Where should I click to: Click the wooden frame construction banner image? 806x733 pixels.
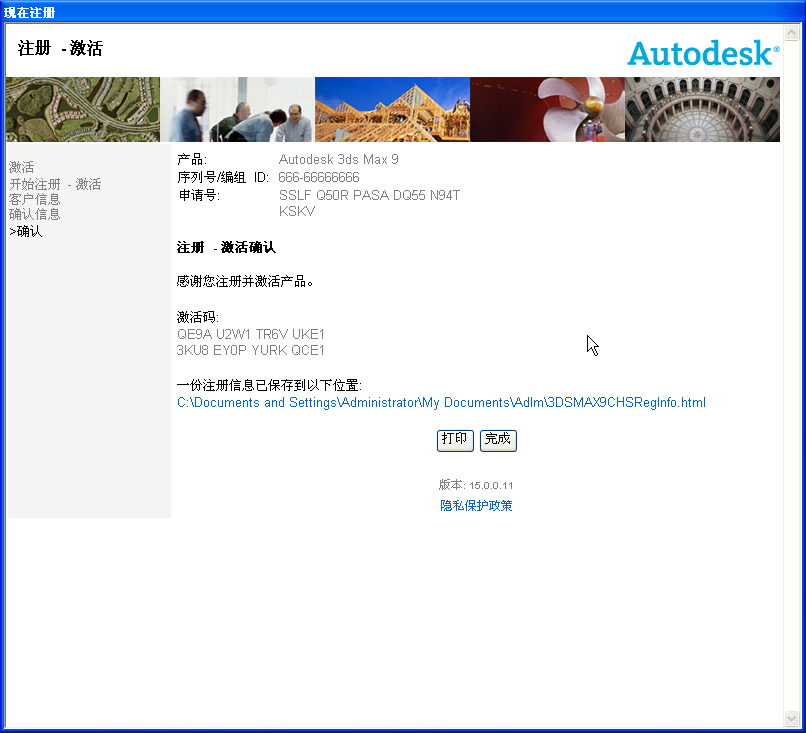pos(392,109)
